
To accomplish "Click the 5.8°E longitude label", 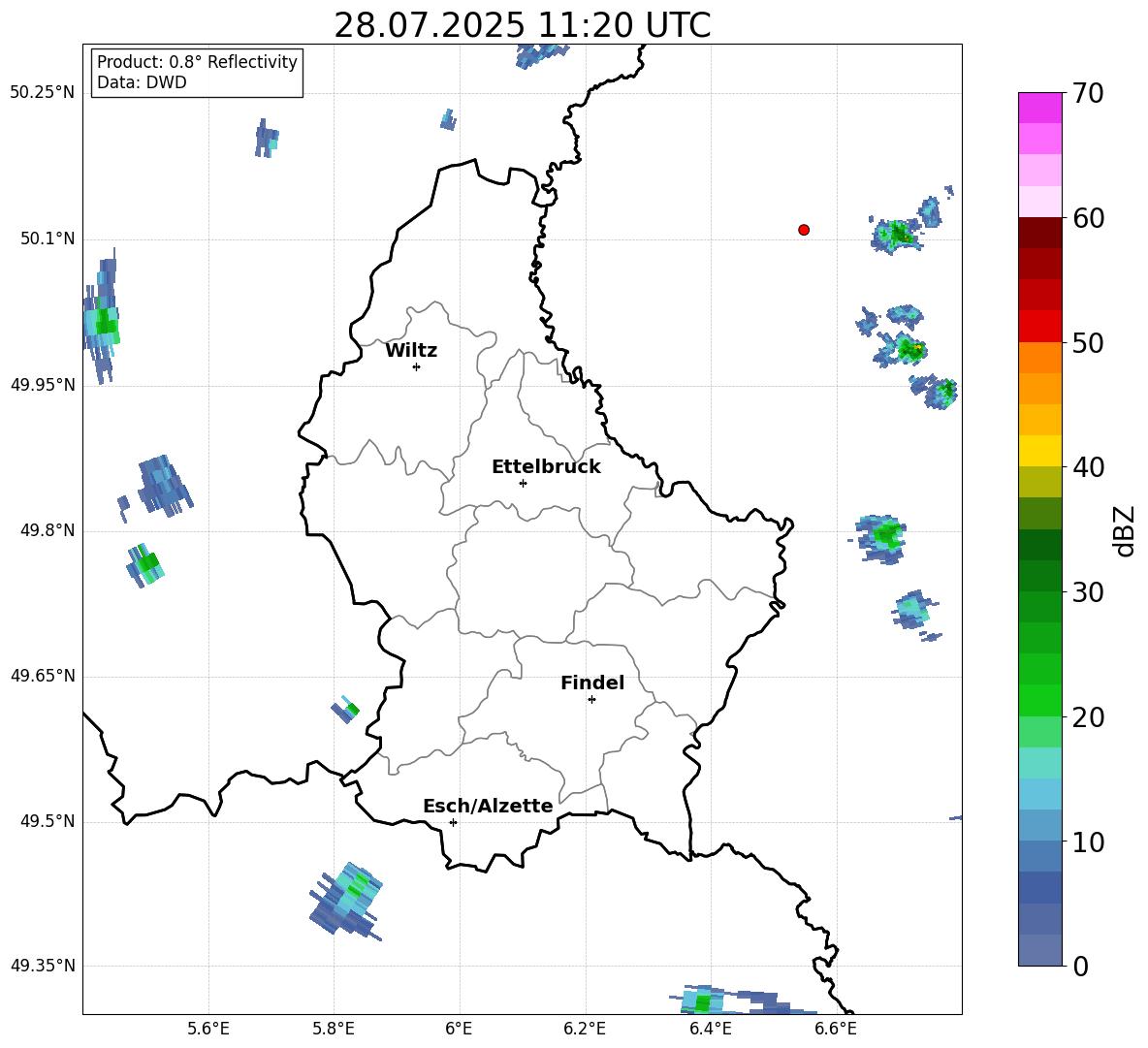I will tap(334, 1029).
